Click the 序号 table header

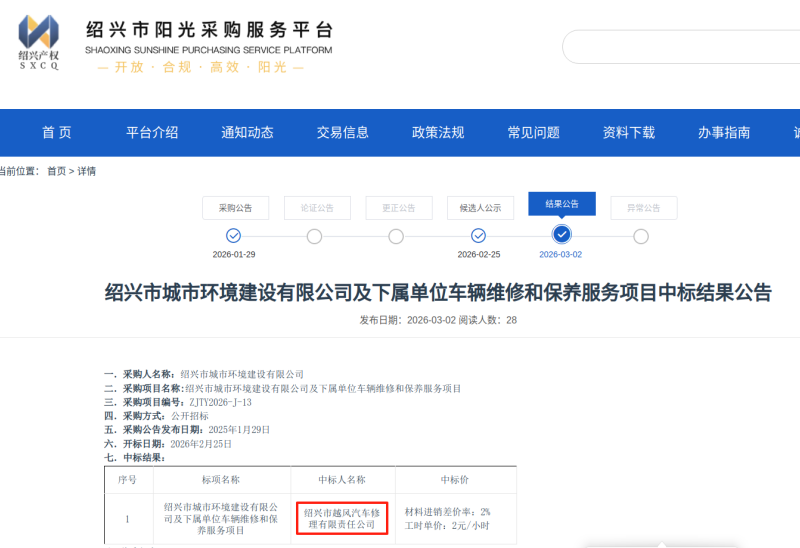click(x=128, y=480)
